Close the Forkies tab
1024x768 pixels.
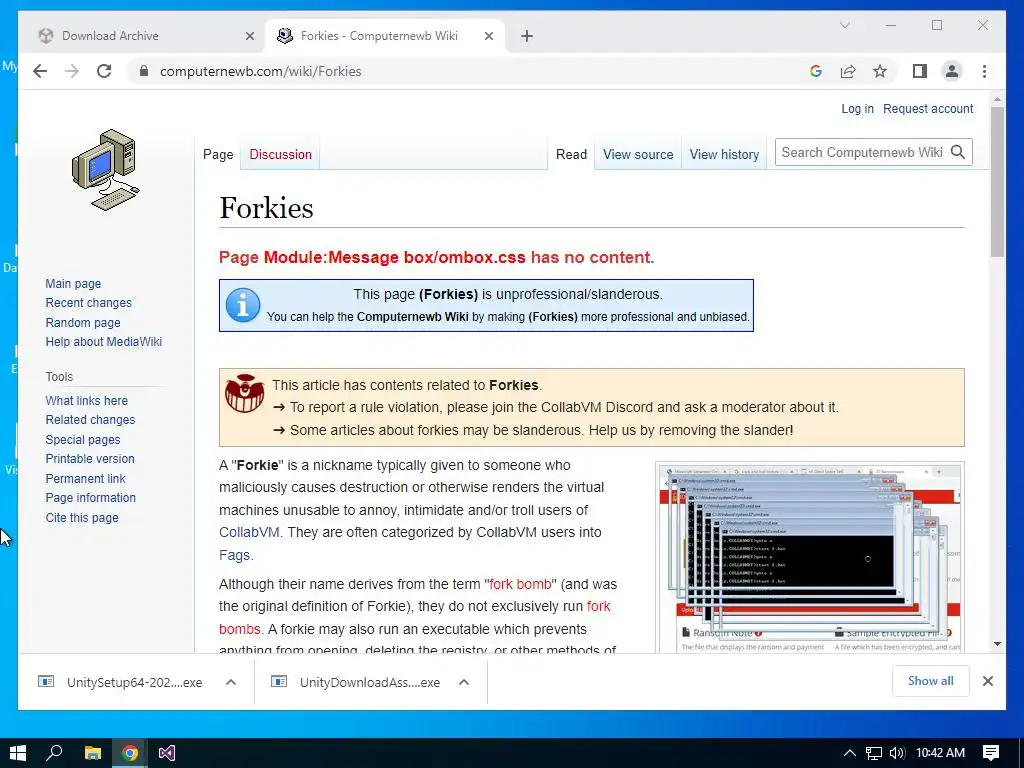[488, 36]
